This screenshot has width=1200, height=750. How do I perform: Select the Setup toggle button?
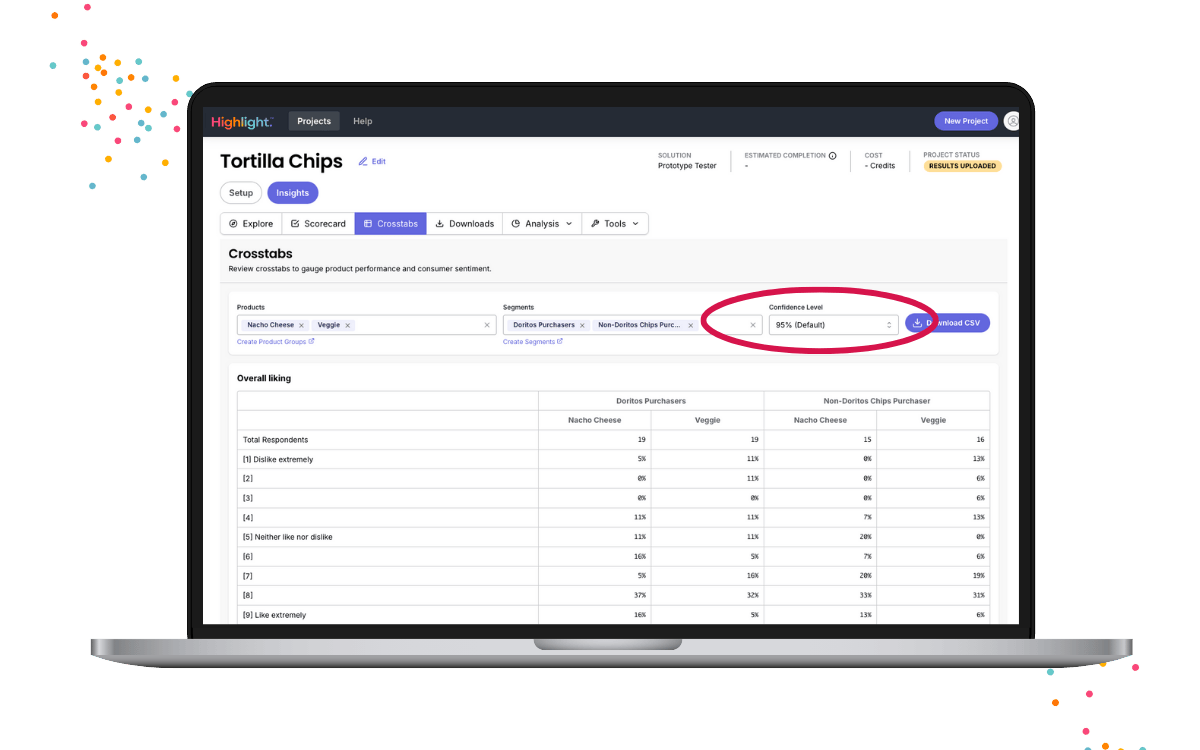tap(241, 193)
